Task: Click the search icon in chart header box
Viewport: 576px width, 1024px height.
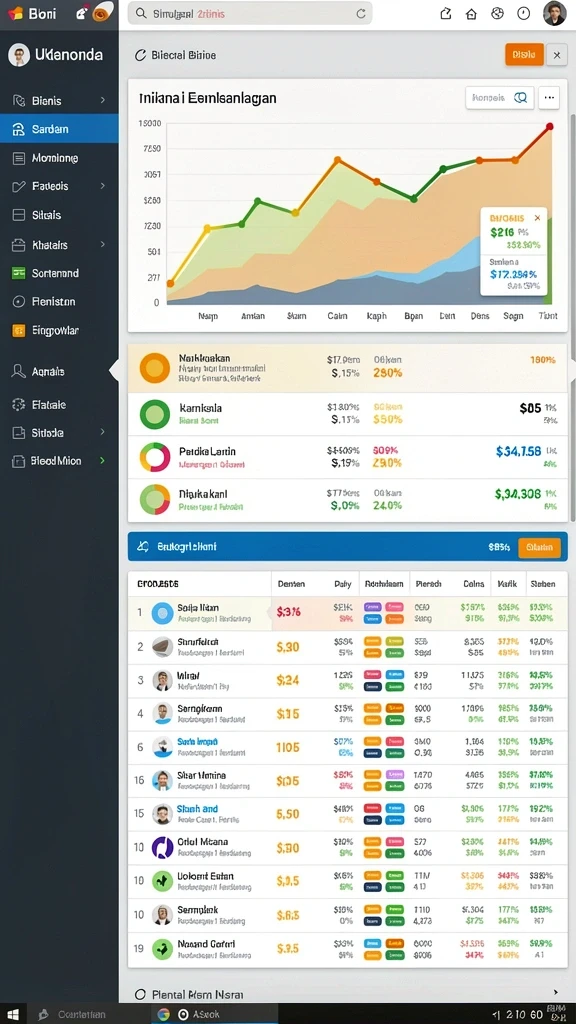Action: point(520,97)
